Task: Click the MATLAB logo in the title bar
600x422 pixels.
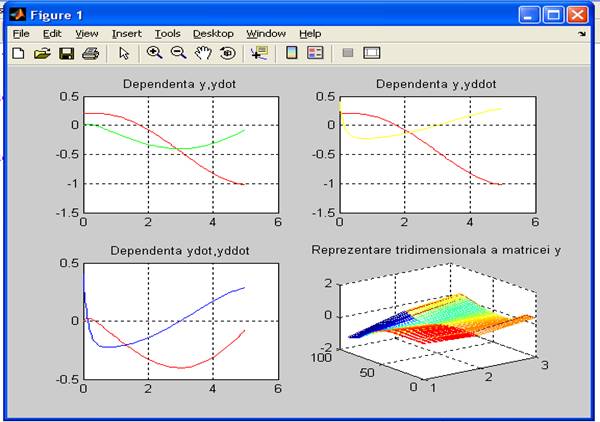Action: pyautogui.click(x=17, y=15)
